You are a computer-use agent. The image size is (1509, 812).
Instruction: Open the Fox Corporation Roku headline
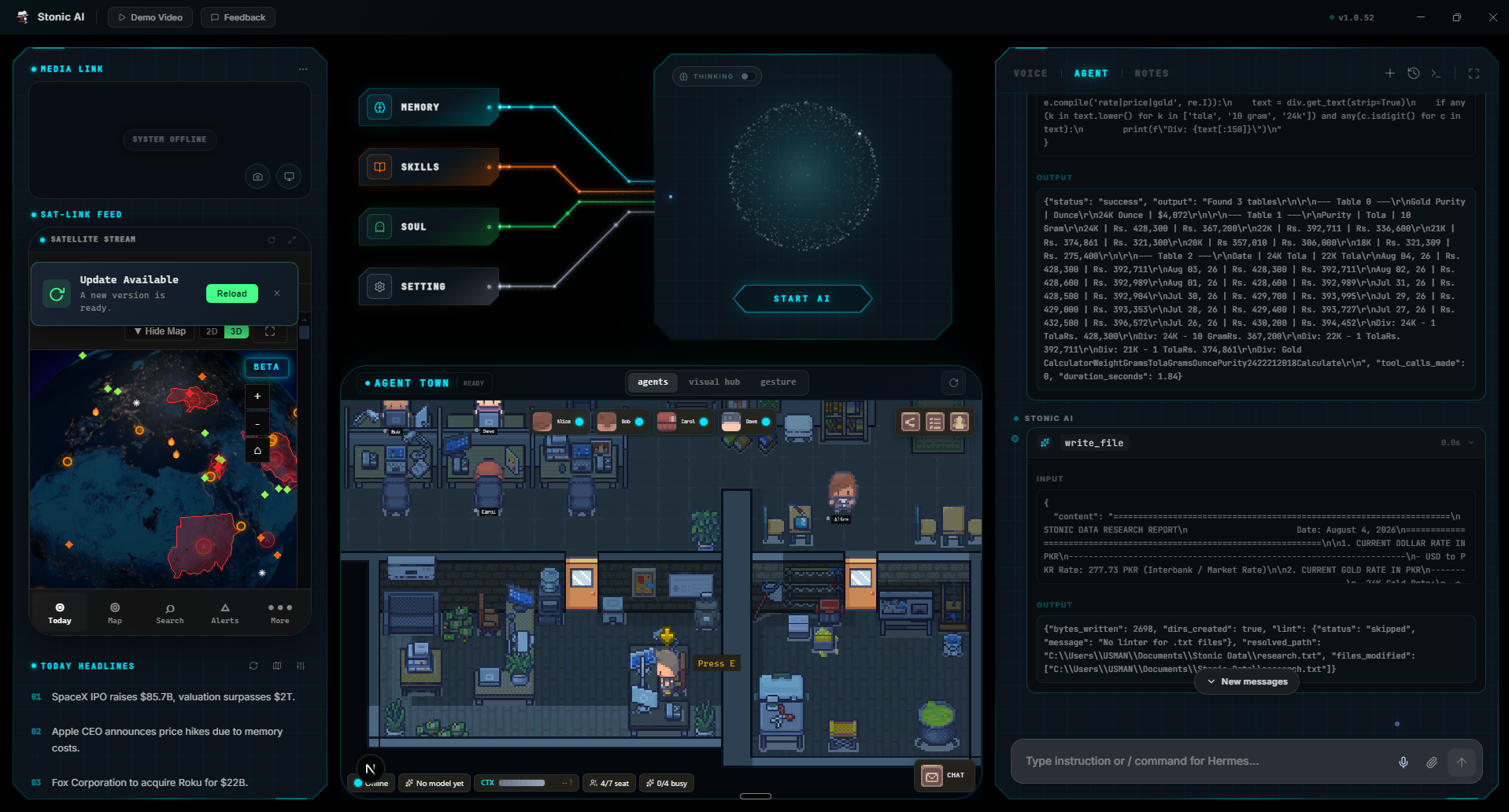click(150, 783)
